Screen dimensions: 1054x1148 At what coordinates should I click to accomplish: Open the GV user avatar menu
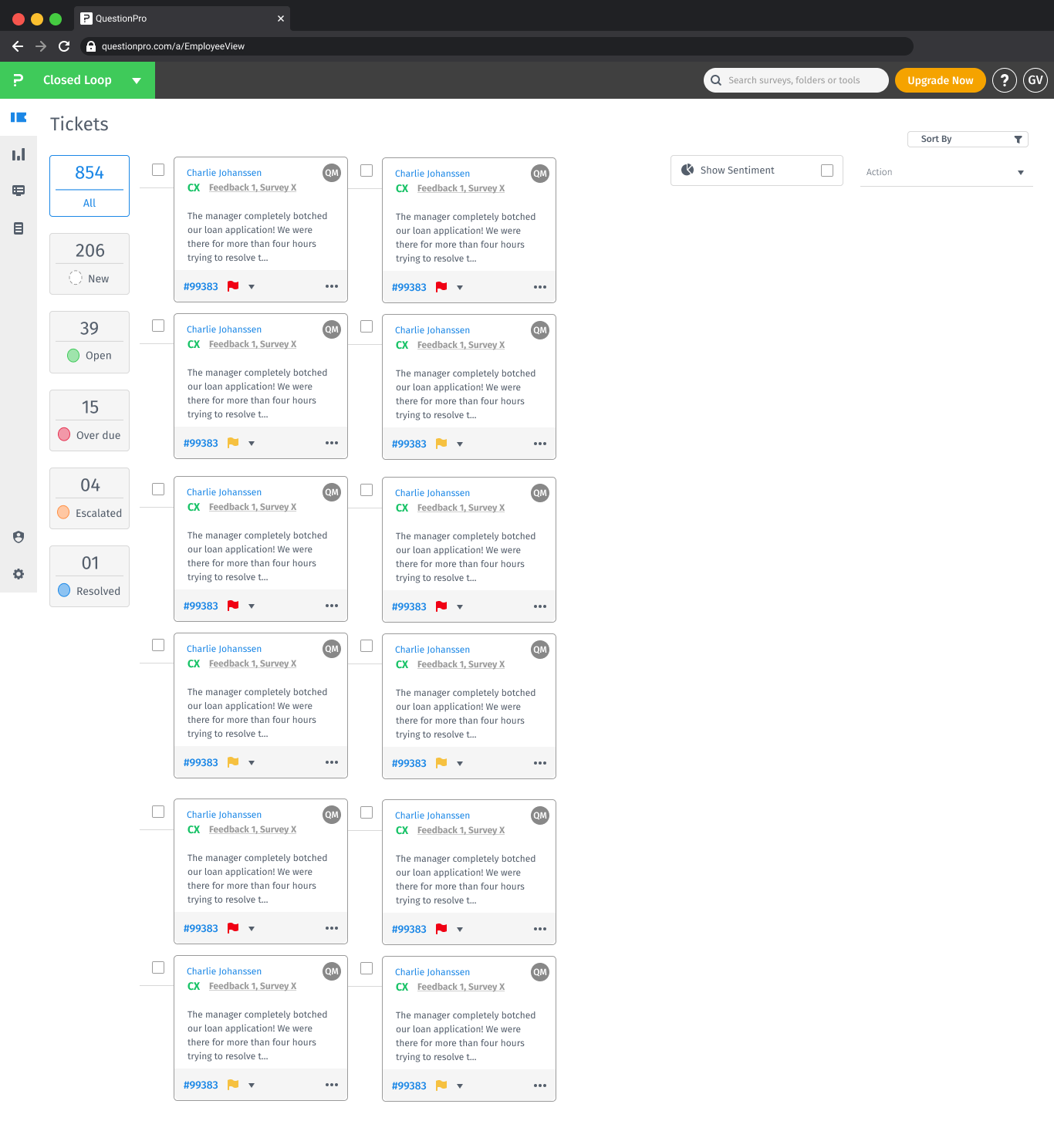tap(1035, 80)
